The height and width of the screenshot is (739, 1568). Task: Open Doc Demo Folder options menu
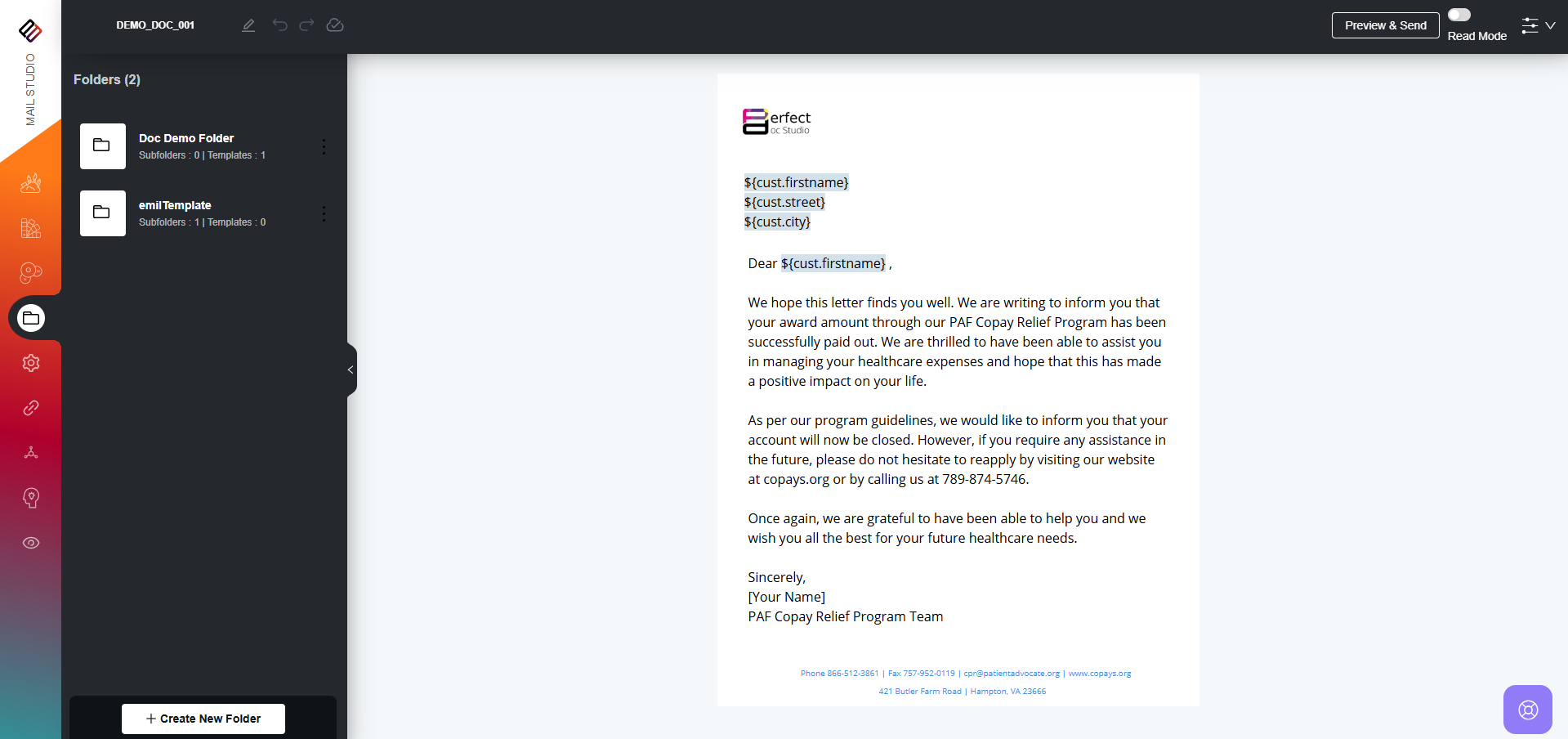click(324, 146)
